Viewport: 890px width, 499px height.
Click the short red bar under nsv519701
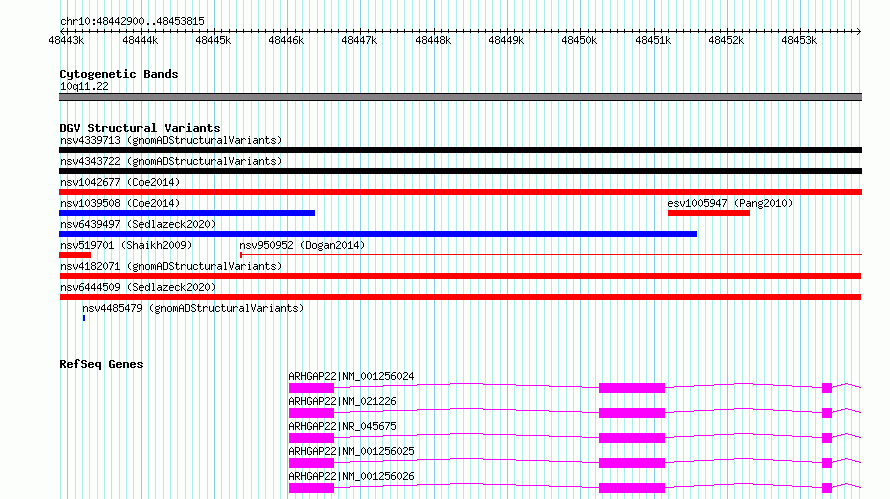point(75,255)
